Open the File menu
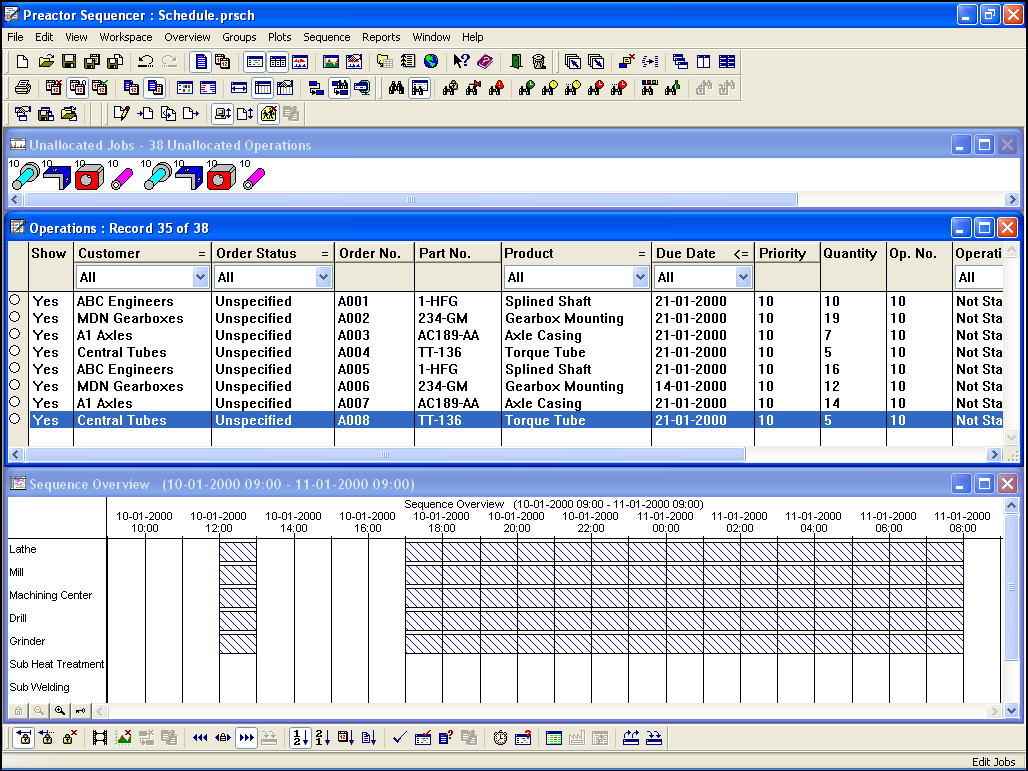 coord(15,37)
